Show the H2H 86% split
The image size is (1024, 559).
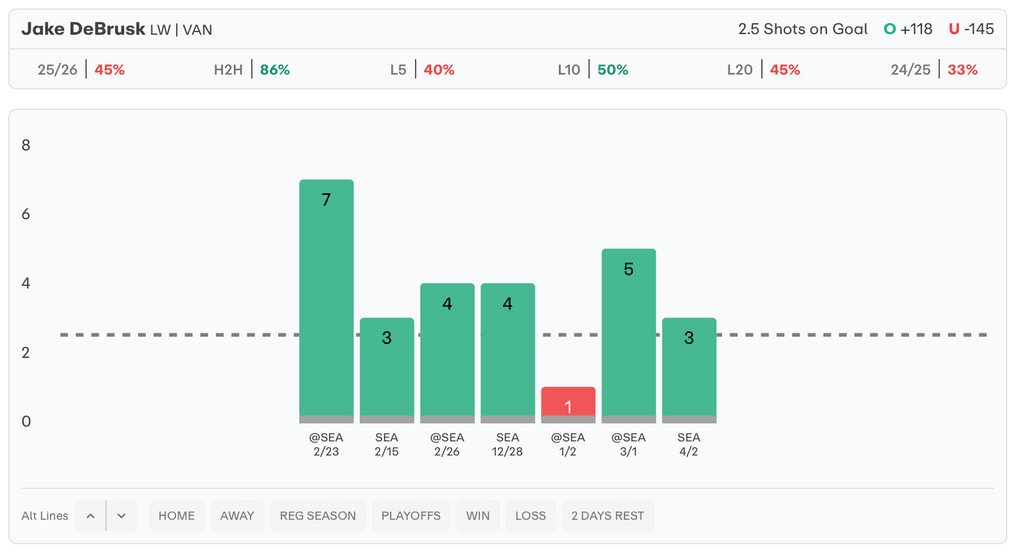[251, 70]
